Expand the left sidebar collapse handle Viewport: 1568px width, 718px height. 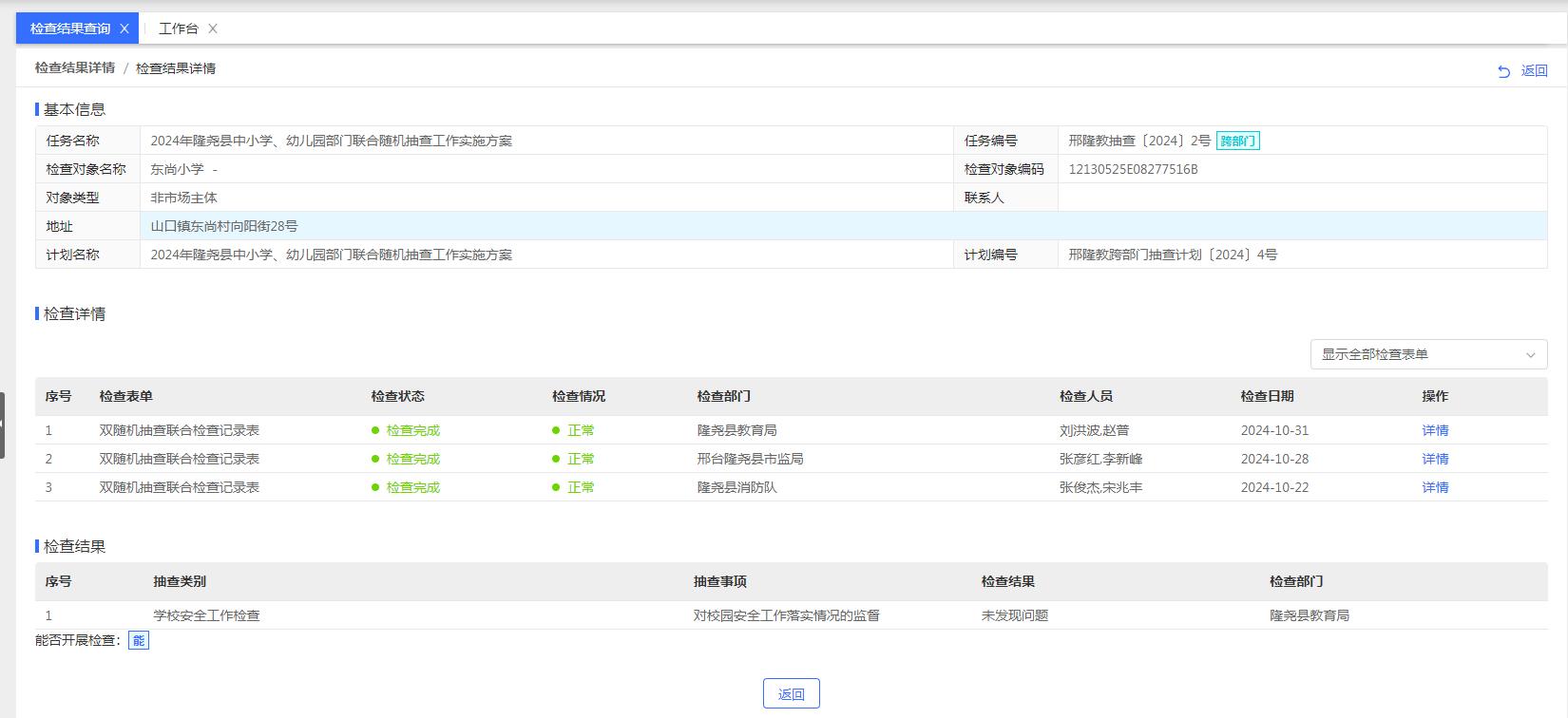point(3,425)
